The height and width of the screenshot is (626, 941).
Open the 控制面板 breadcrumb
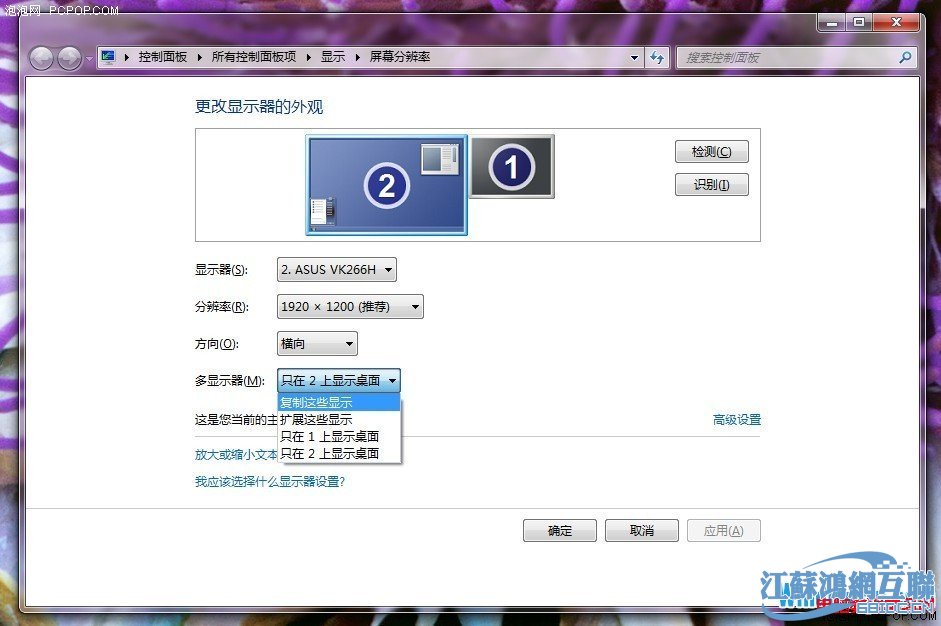163,57
